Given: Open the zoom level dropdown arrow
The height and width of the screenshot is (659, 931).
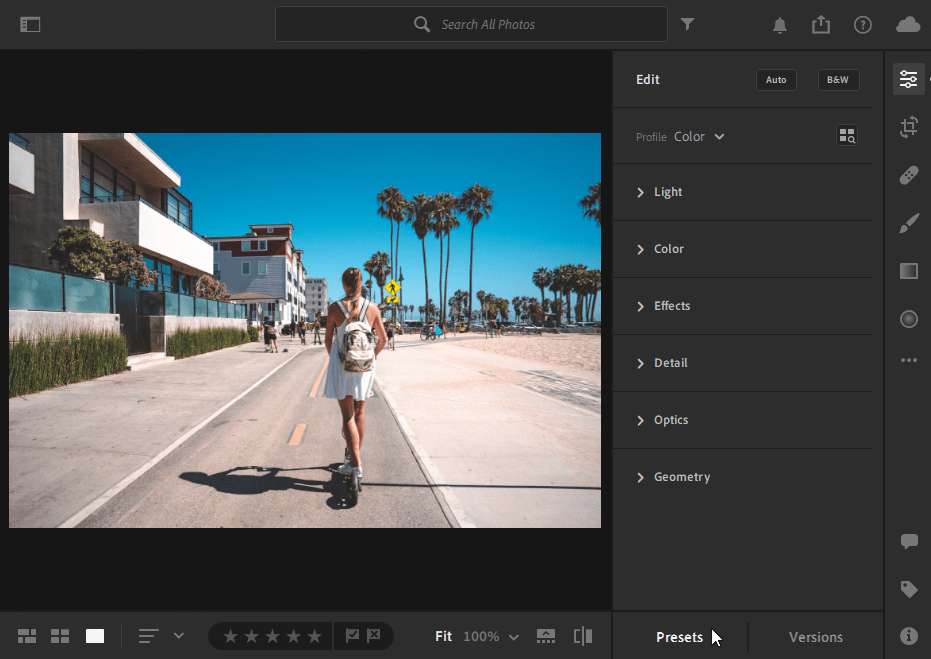Looking at the screenshot, I should pos(514,637).
